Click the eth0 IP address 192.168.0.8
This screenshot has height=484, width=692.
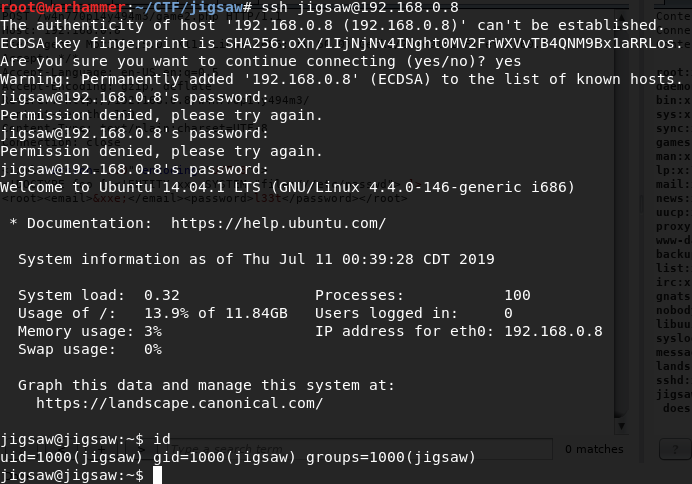(x=553, y=331)
